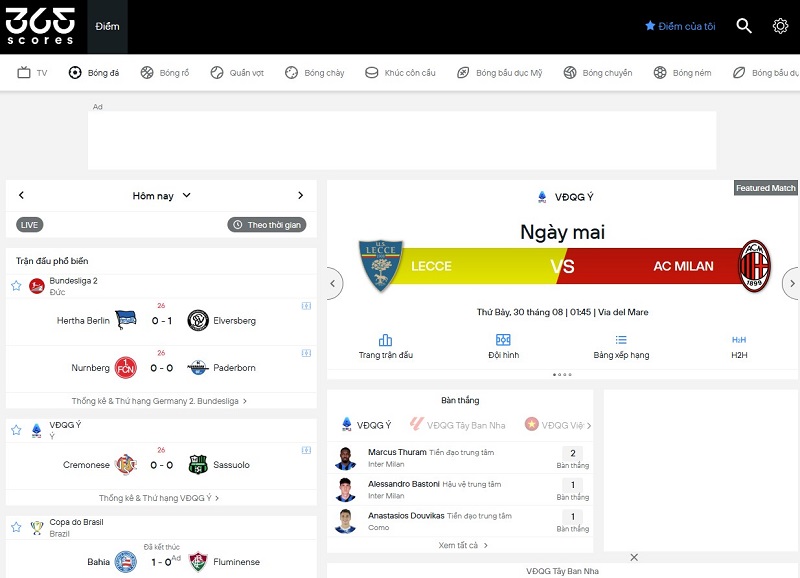Open Anastasios Douvikas player photo
This screenshot has width=800, height=578.
pyautogui.click(x=345, y=521)
